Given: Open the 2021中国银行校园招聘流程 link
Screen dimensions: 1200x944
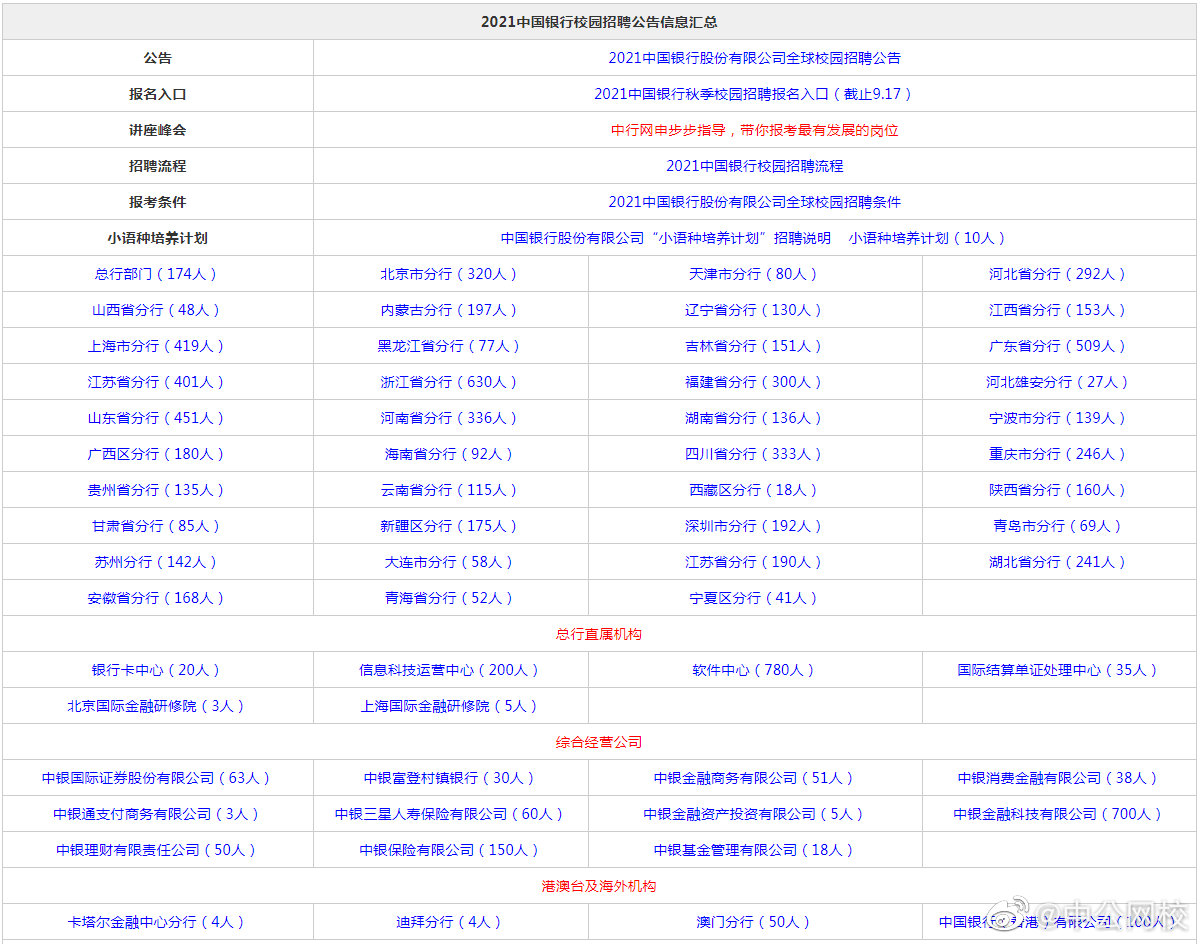Looking at the screenshot, I should click(754, 166).
